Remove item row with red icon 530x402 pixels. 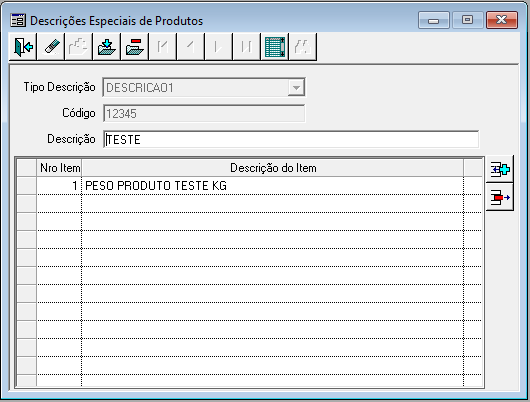[x=500, y=197]
